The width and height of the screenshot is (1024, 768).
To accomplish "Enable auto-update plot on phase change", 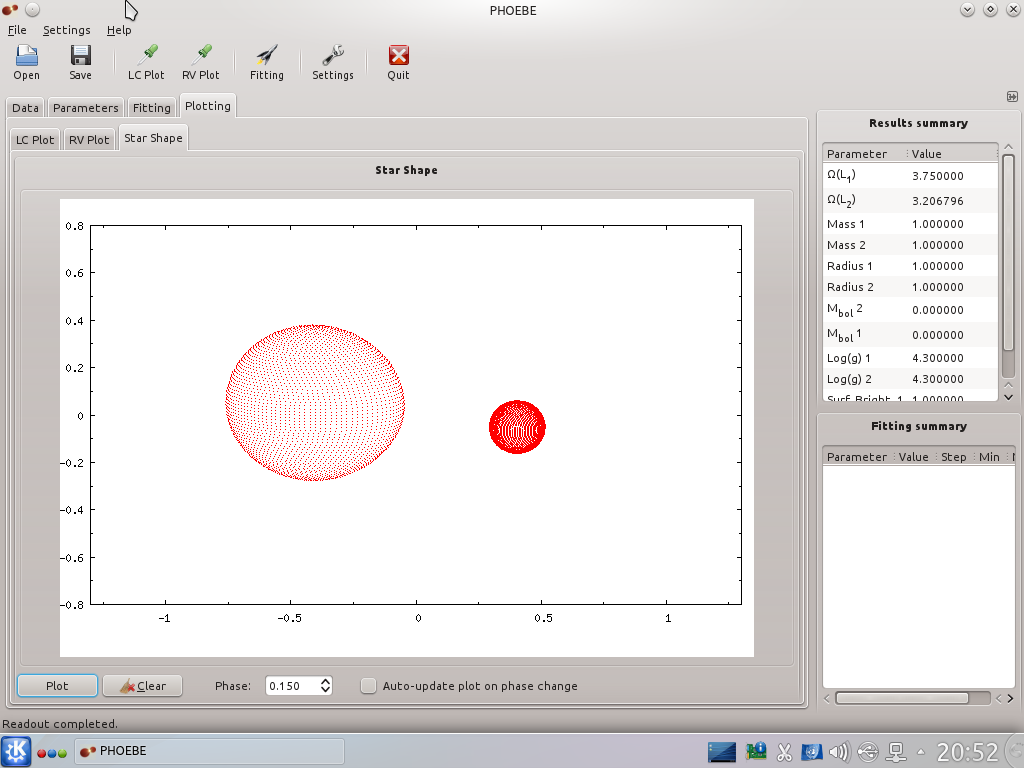I will 369,686.
